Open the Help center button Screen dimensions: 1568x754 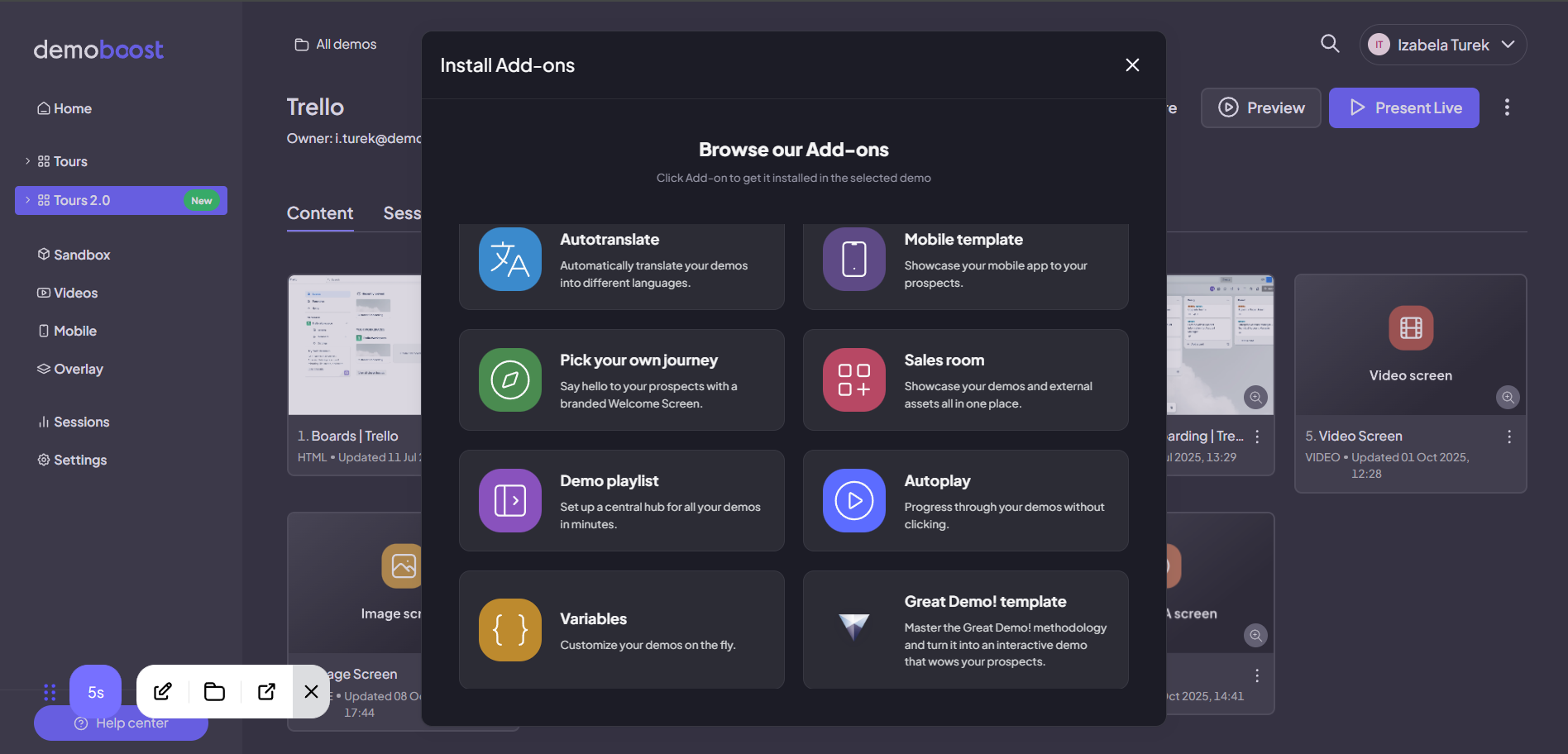(x=121, y=723)
